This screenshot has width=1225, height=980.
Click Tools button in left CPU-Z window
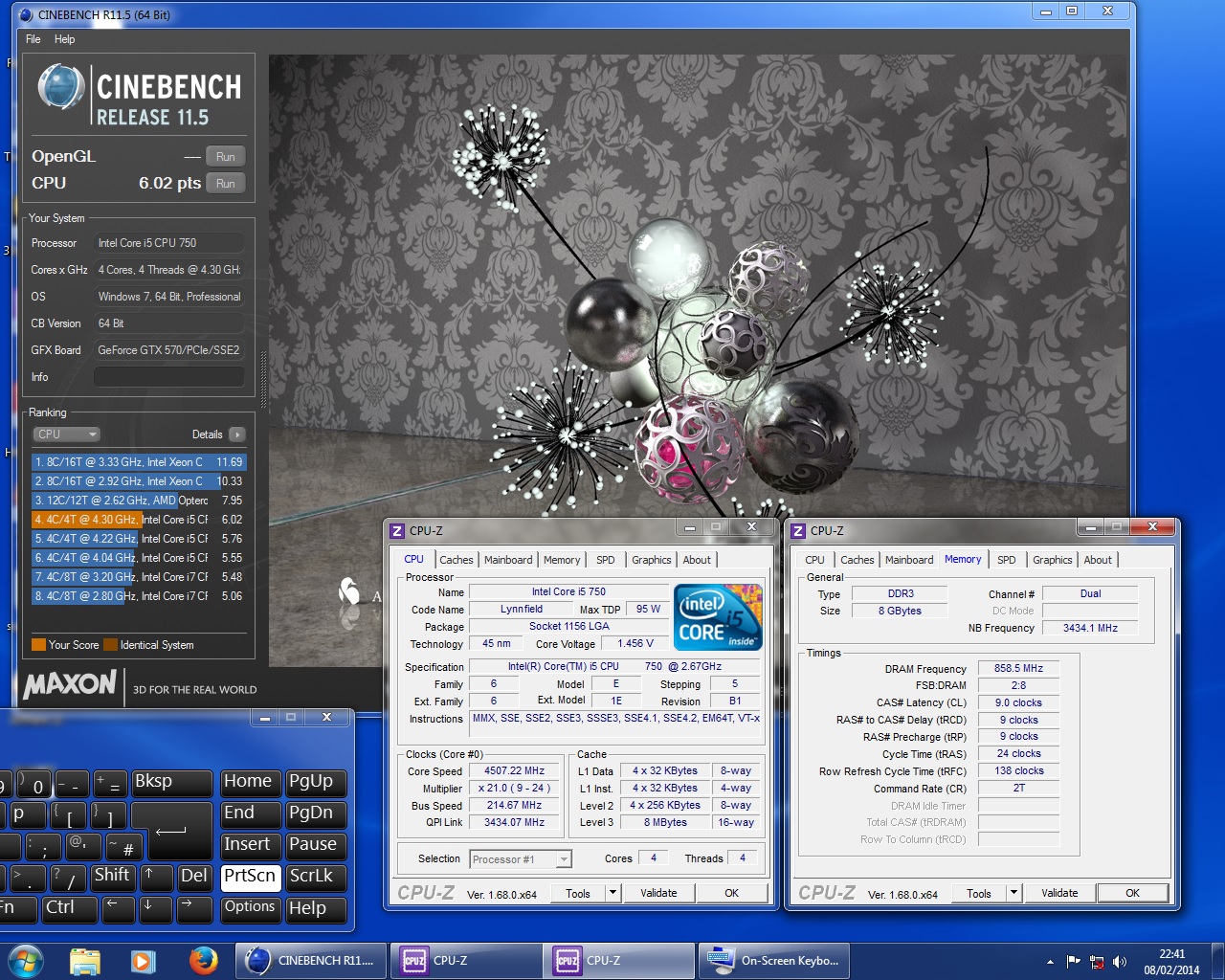578,893
